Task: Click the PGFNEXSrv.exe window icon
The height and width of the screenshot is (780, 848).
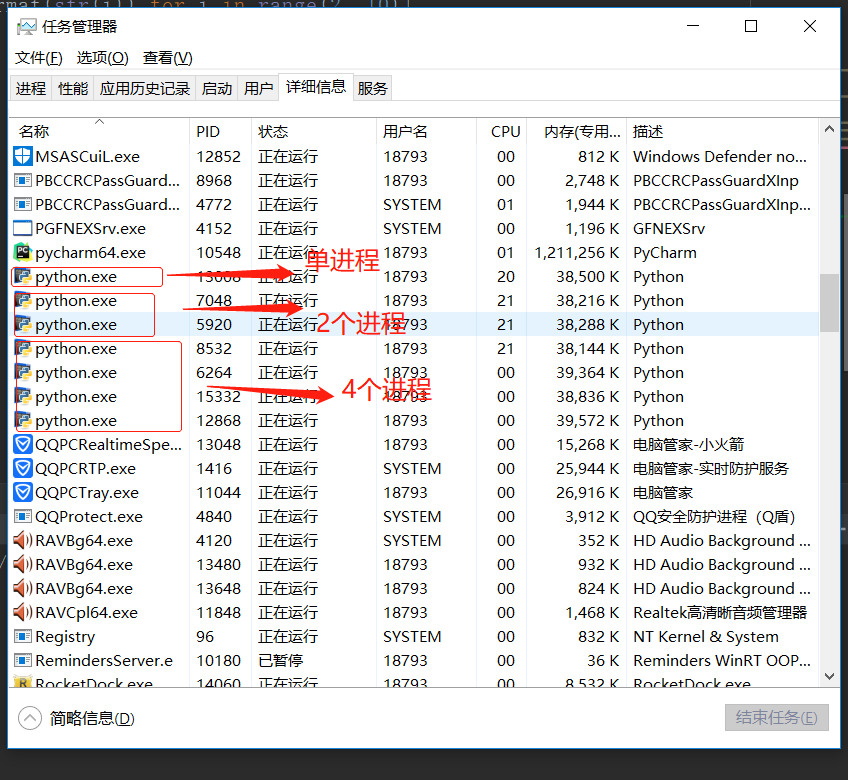Action: click(23, 228)
